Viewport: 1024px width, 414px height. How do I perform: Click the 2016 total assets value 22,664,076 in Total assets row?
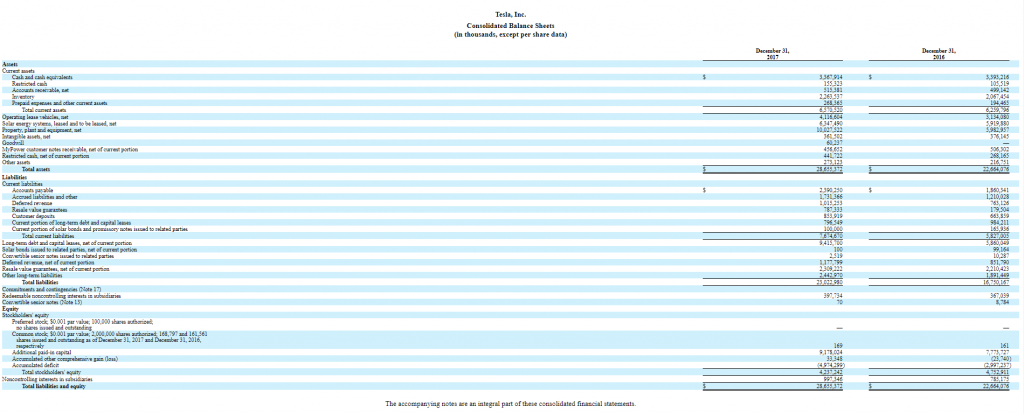pyautogui.click(x=995, y=168)
